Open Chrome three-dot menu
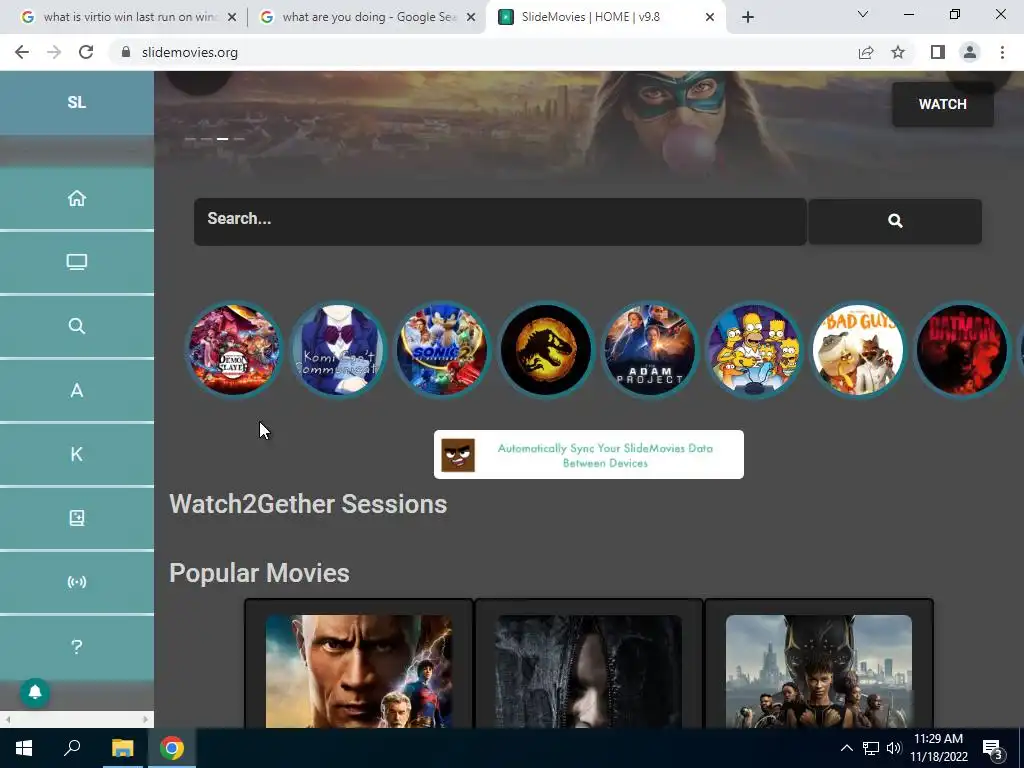 [x=1002, y=52]
